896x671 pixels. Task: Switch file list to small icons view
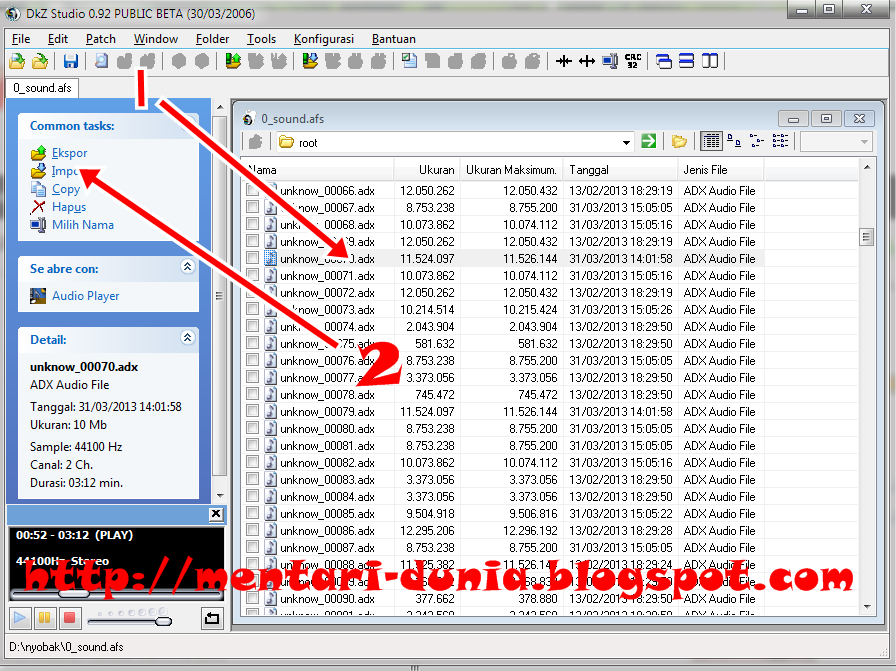[x=757, y=141]
